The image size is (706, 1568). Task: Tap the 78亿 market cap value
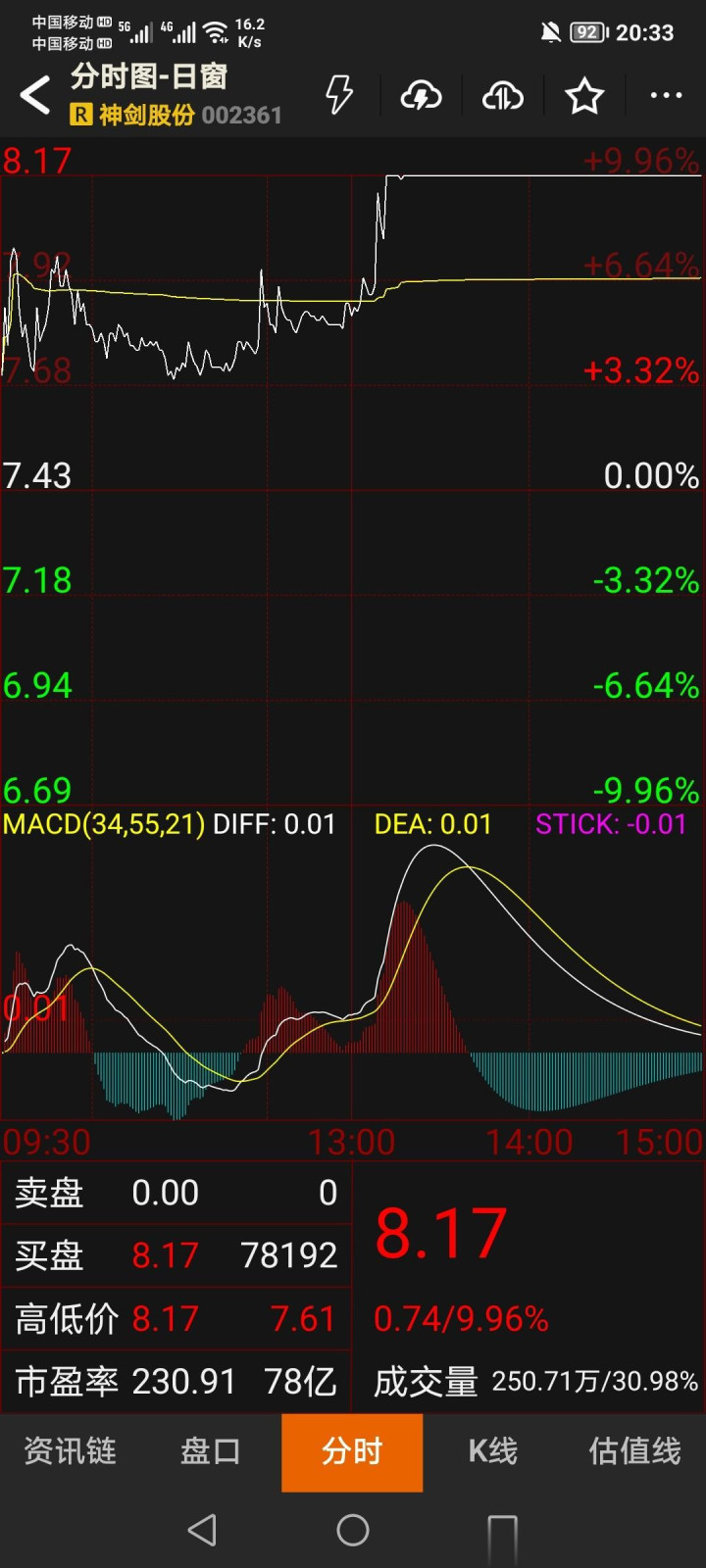pyautogui.click(x=301, y=1382)
